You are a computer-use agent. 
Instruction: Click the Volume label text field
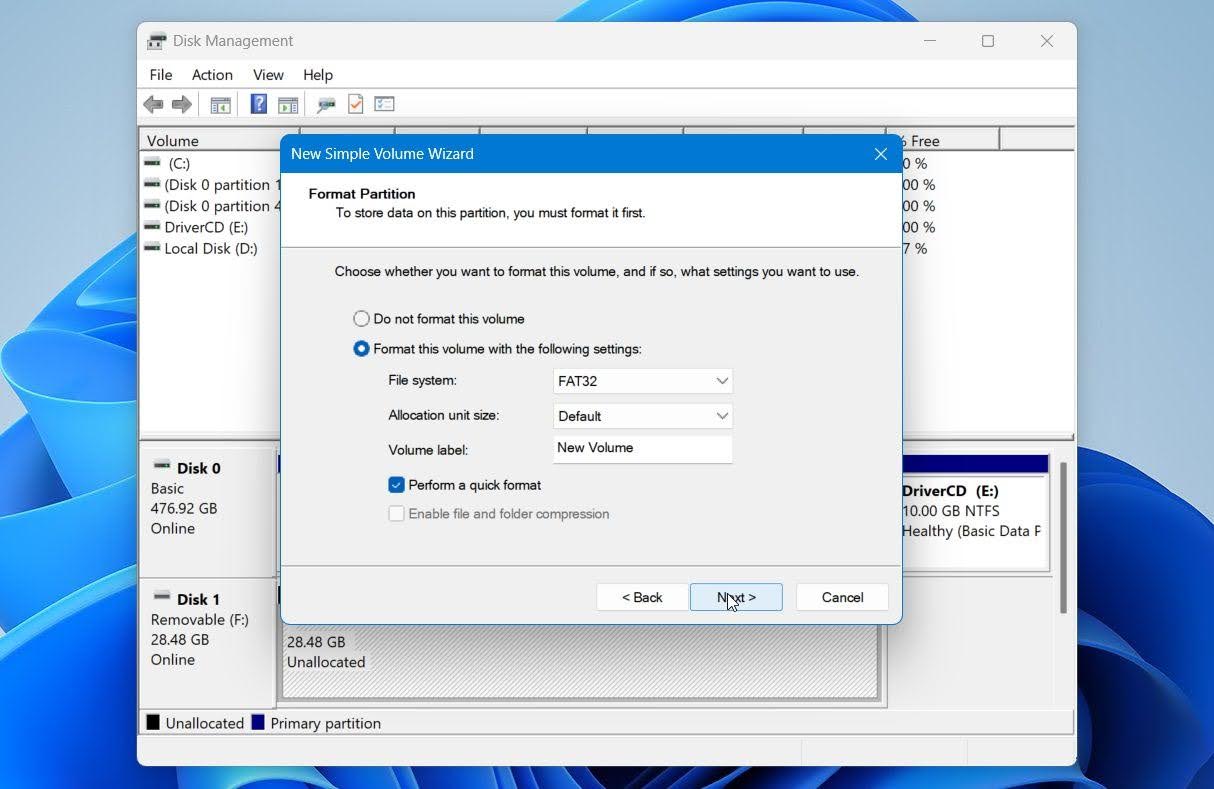click(643, 448)
